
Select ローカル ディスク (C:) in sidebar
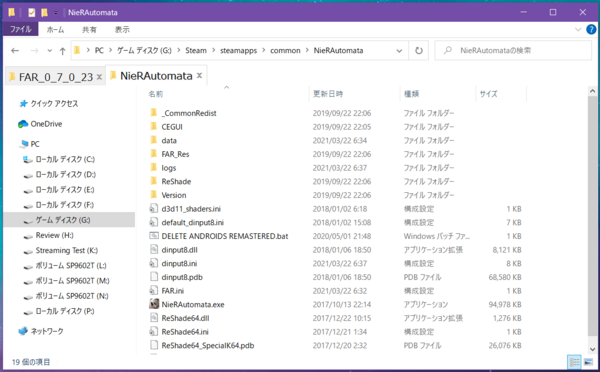pos(65,159)
